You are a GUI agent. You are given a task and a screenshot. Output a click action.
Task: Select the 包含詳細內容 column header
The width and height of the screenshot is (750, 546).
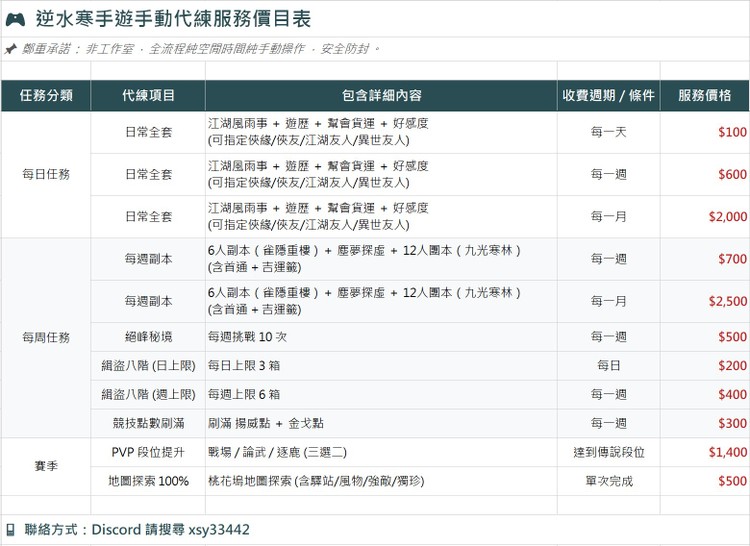point(381,96)
